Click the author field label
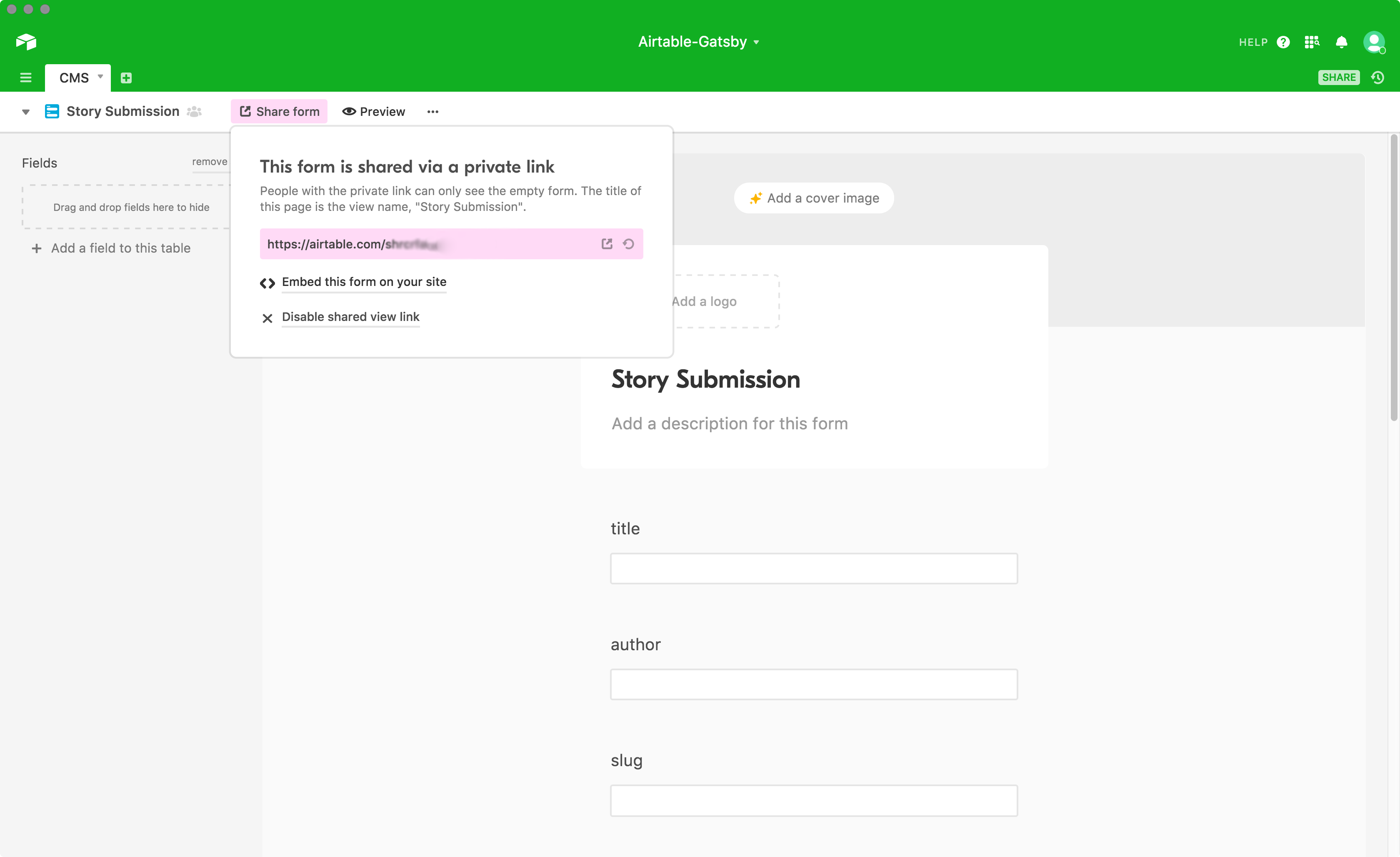 [x=636, y=644]
